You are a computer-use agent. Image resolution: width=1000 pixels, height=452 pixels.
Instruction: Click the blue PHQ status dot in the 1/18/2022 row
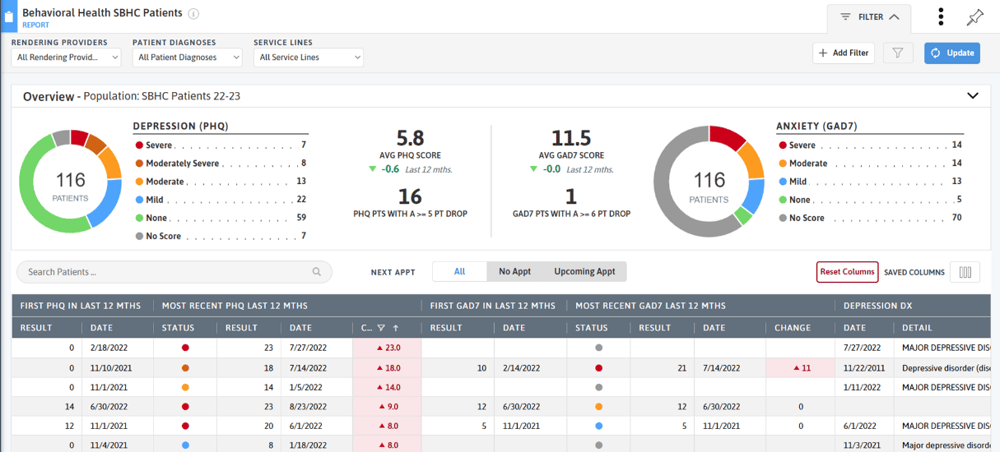[x=185, y=445]
